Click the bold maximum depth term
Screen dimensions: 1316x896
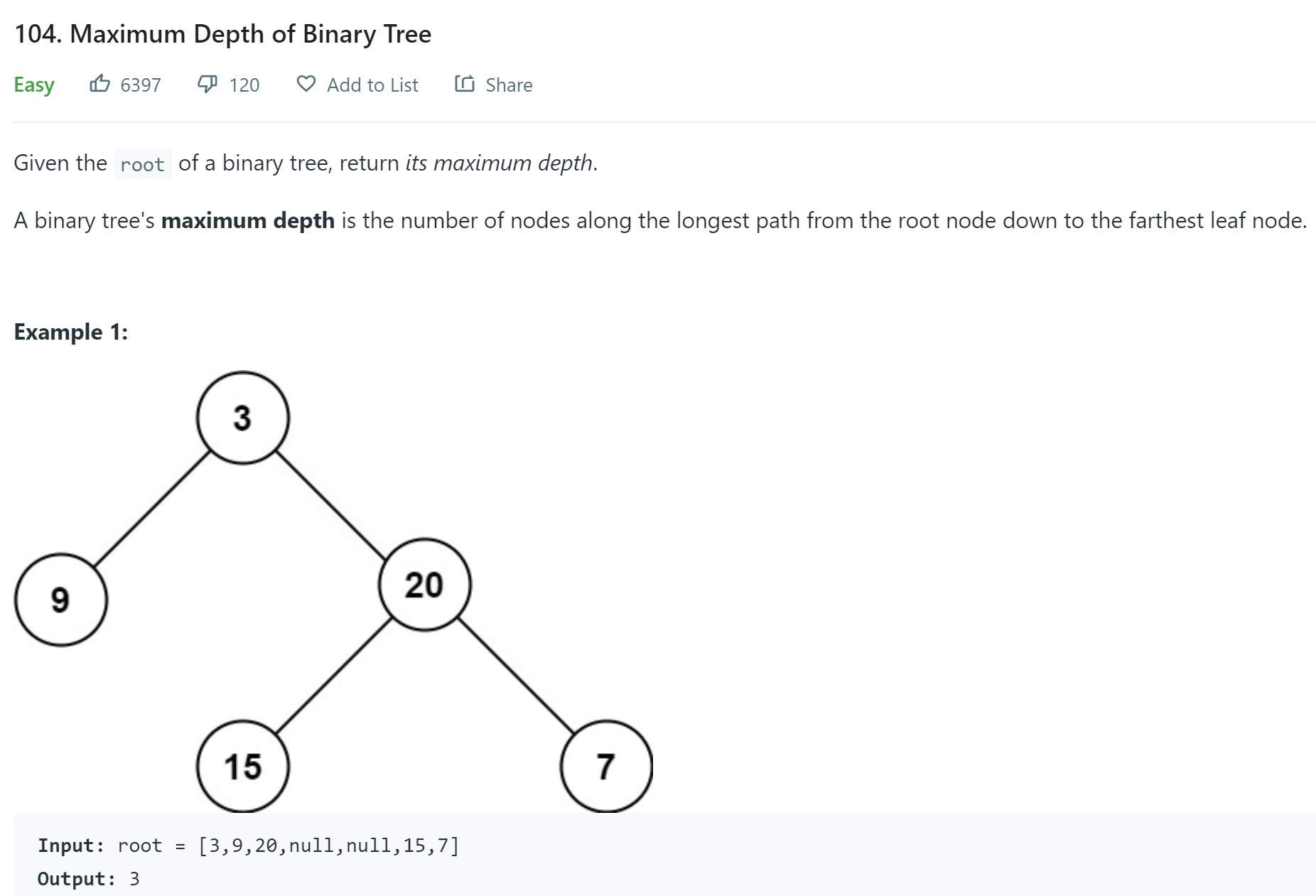point(248,221)
